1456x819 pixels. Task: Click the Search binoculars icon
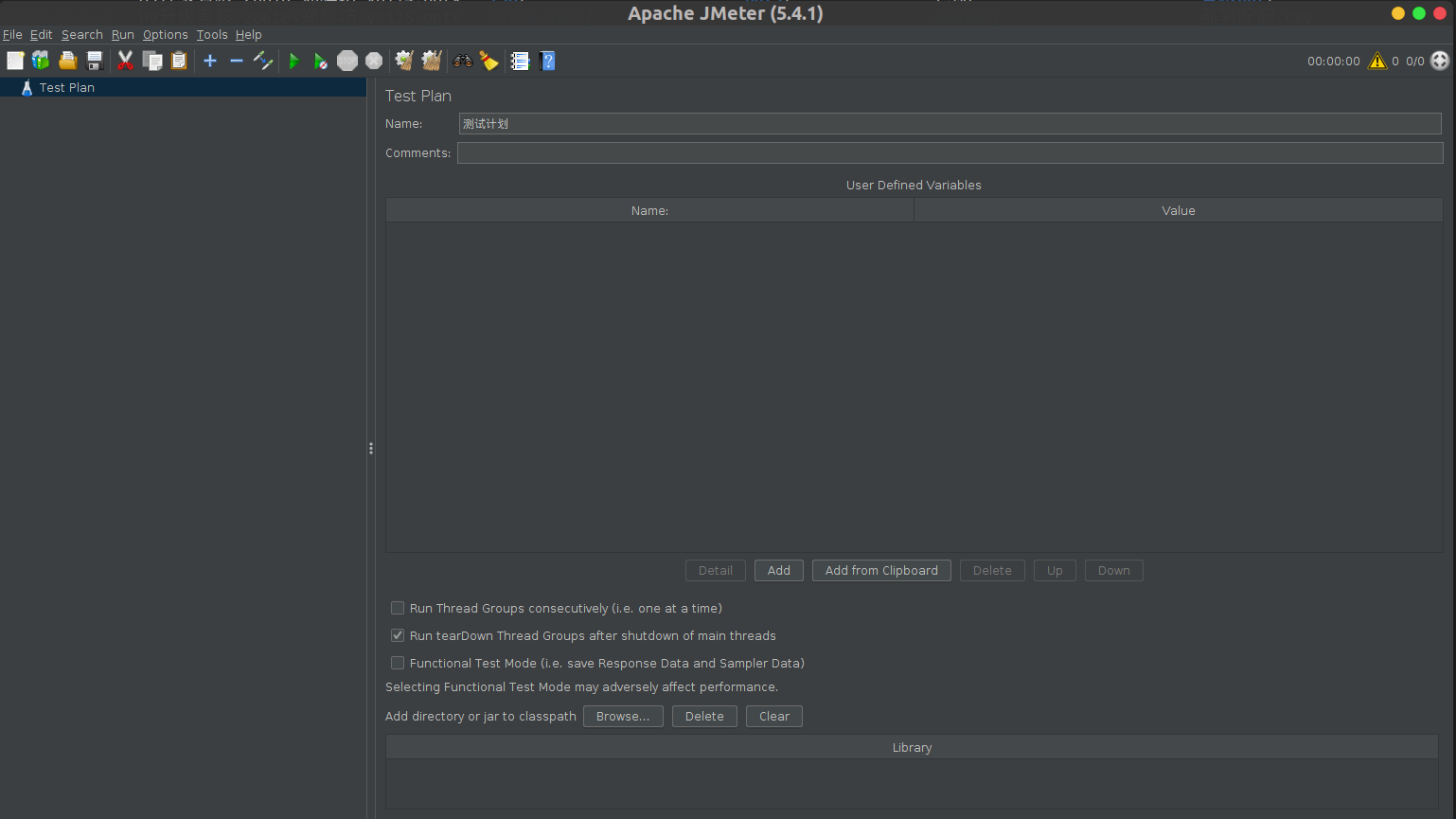click(x=463, y=61)
